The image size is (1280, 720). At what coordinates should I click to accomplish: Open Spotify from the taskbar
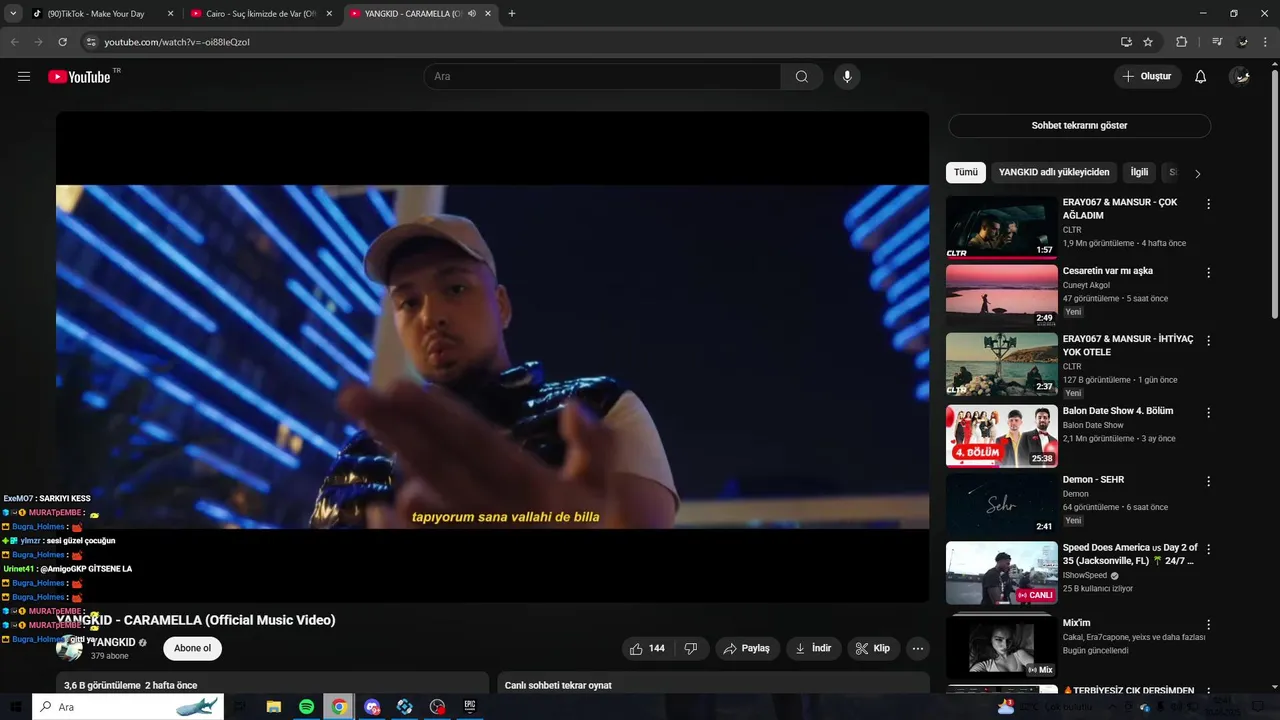pos(306,707)
